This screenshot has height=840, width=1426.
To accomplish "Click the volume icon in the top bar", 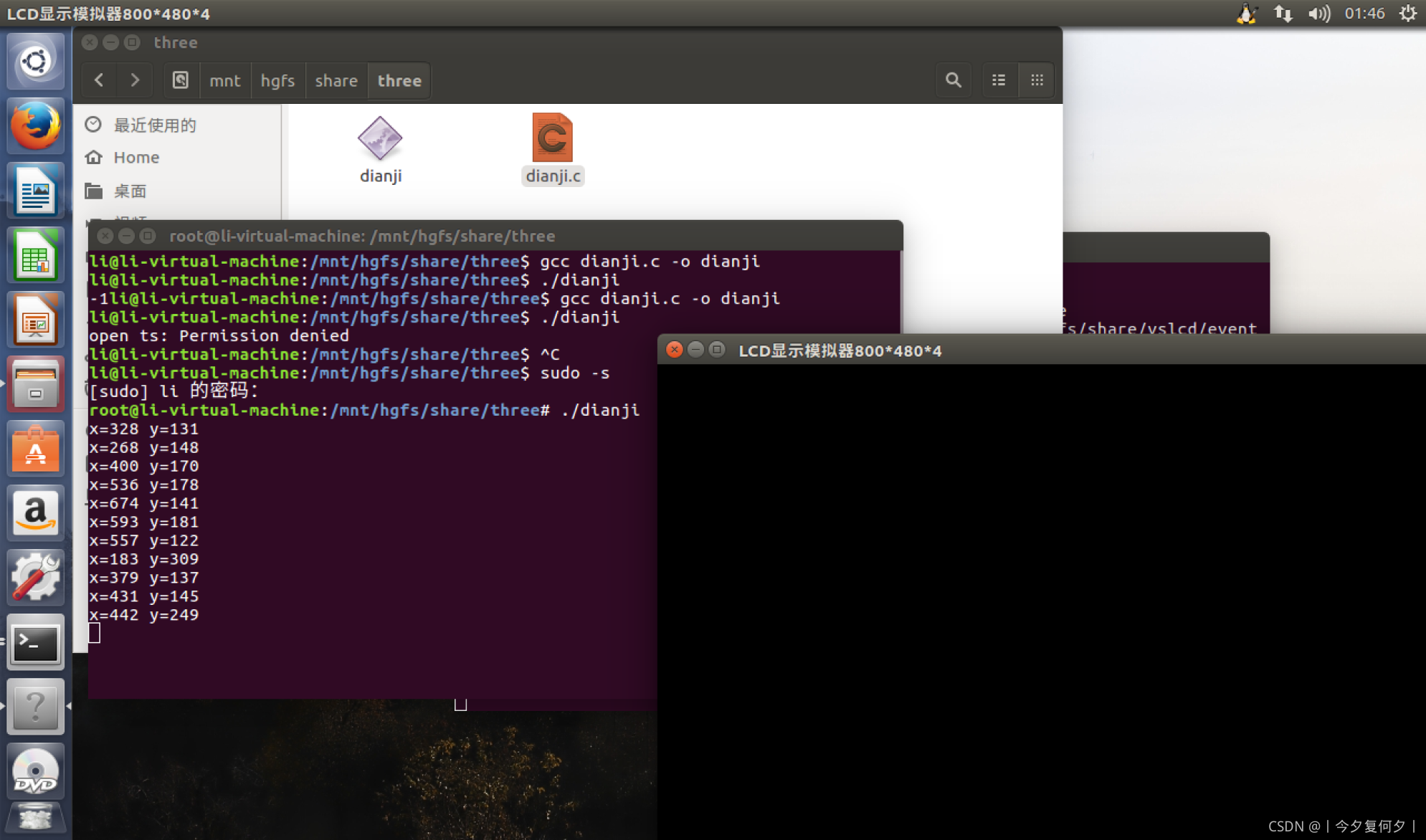I will (1319, 13).
